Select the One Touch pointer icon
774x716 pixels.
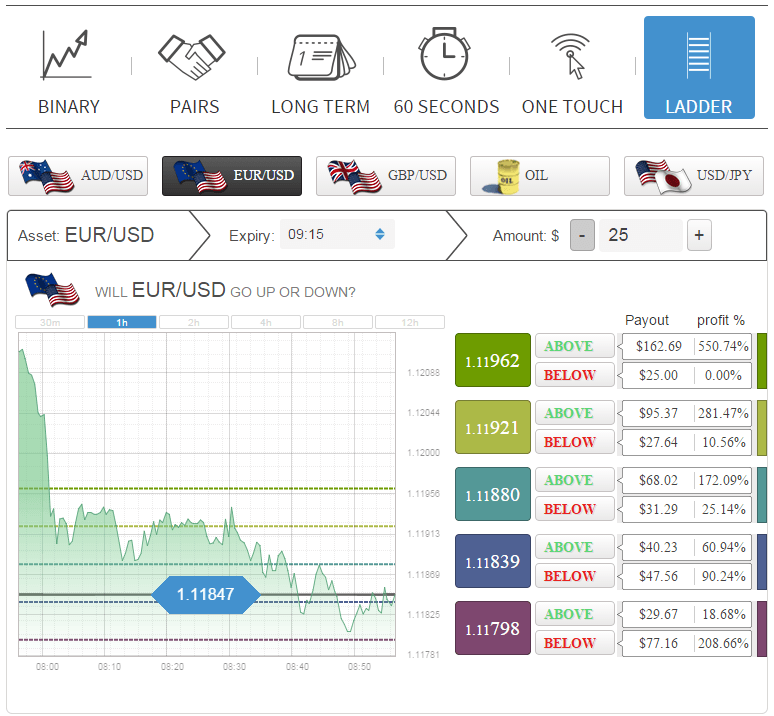[571, 56]
